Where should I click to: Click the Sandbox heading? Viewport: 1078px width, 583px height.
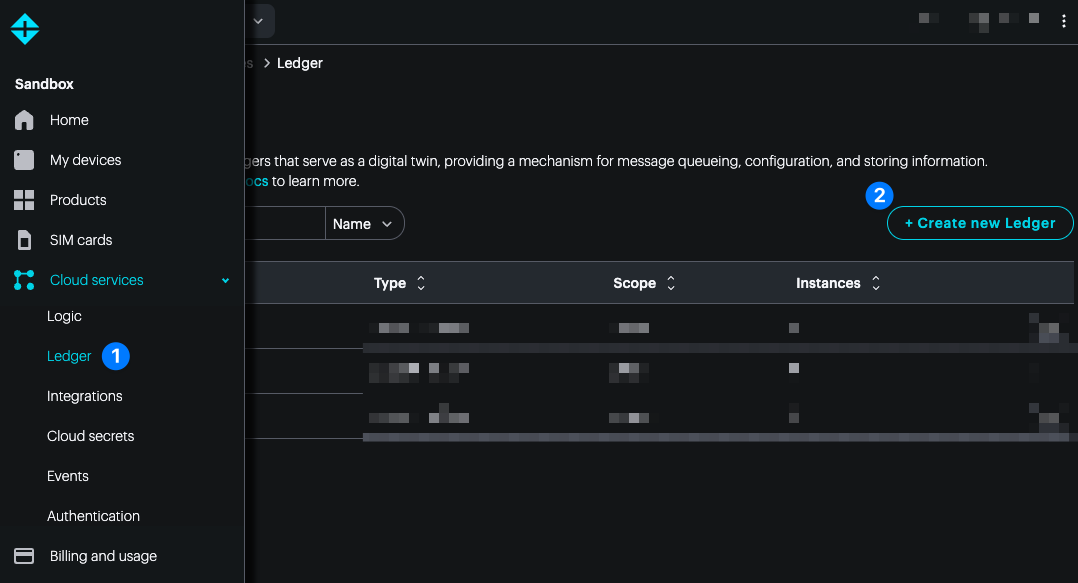[x=44, y=84]
